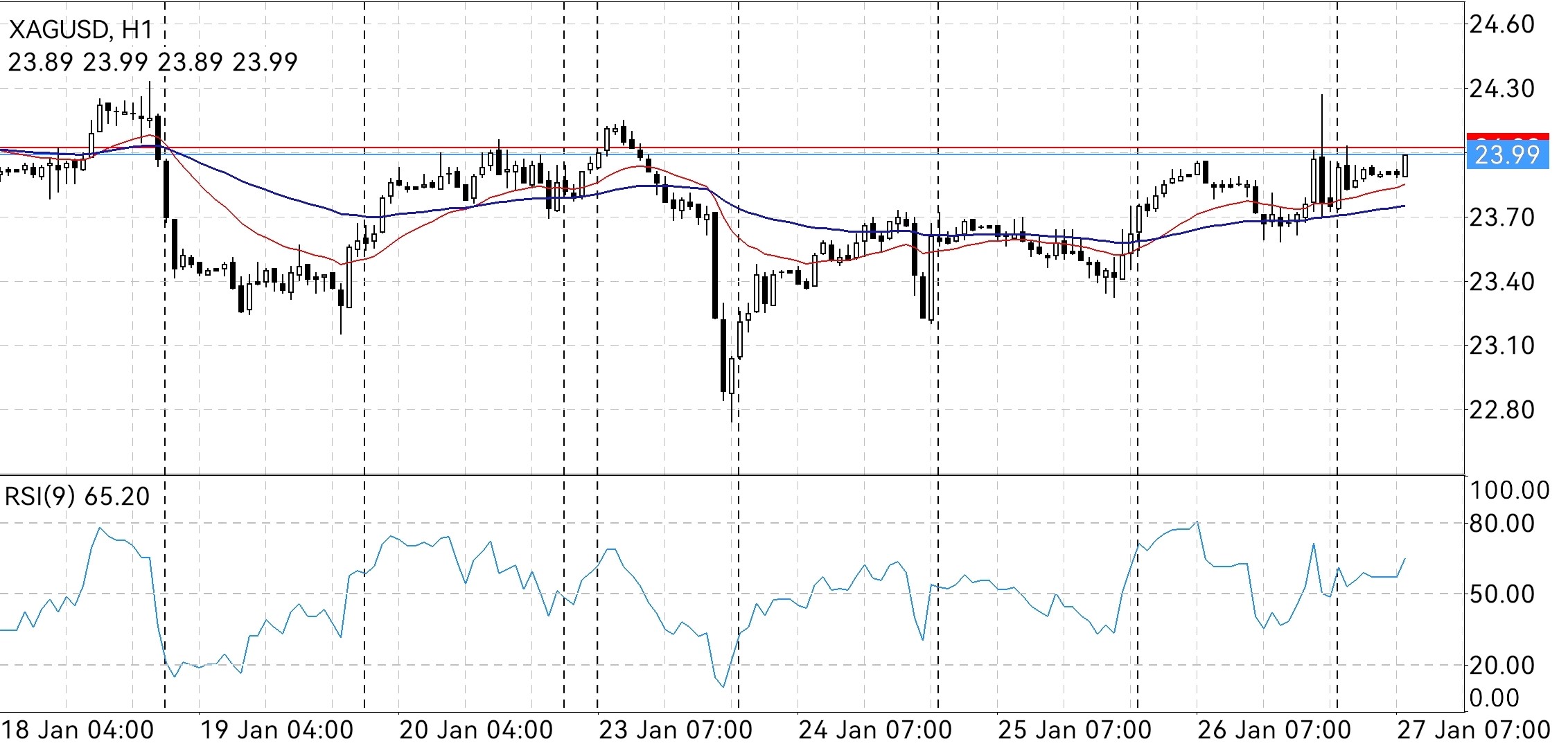Click the 19 Jan 04:00 time label
The image size is (1568, 748).
tap(277, 730)
